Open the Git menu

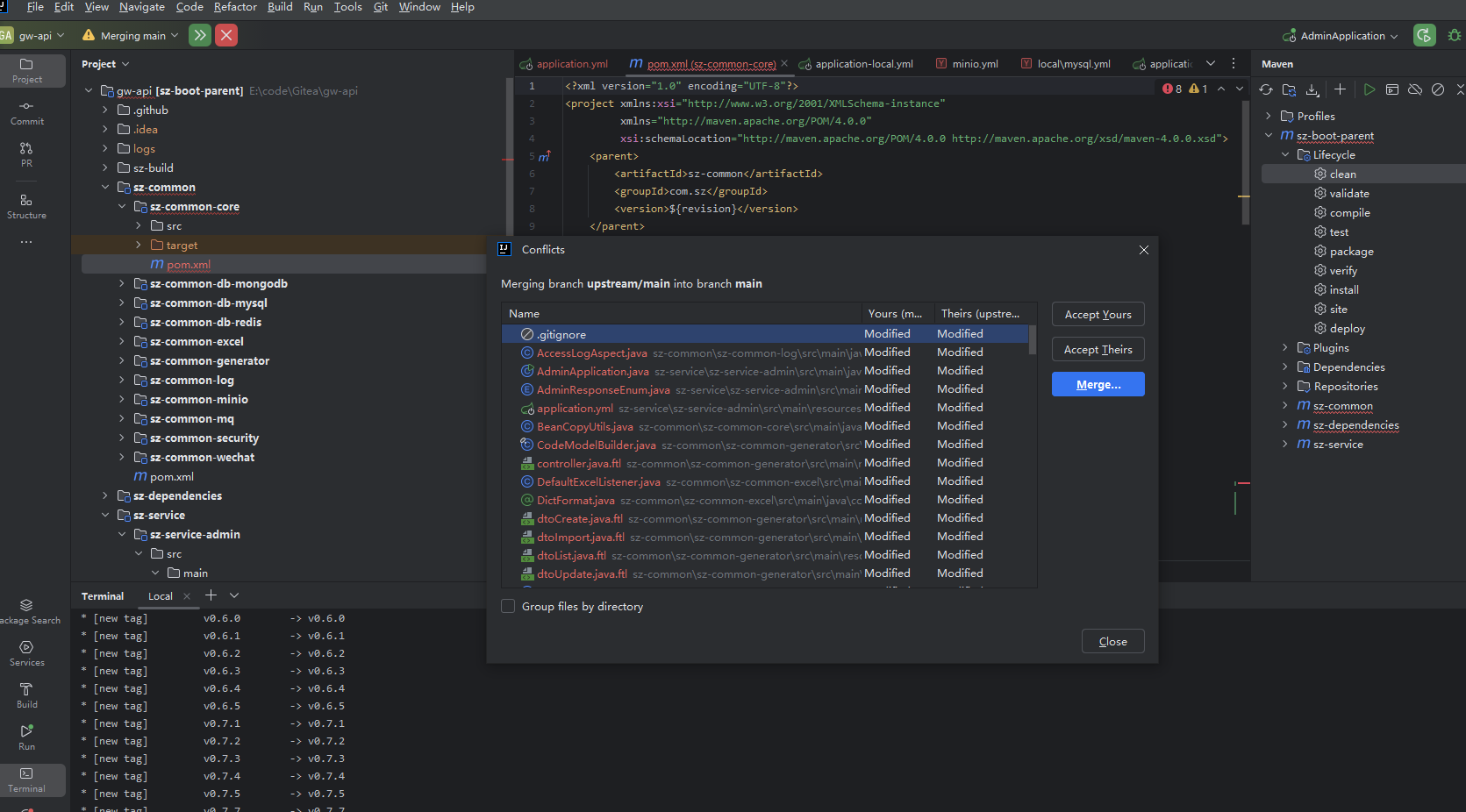pyautogui.click(x=381, y=7)
